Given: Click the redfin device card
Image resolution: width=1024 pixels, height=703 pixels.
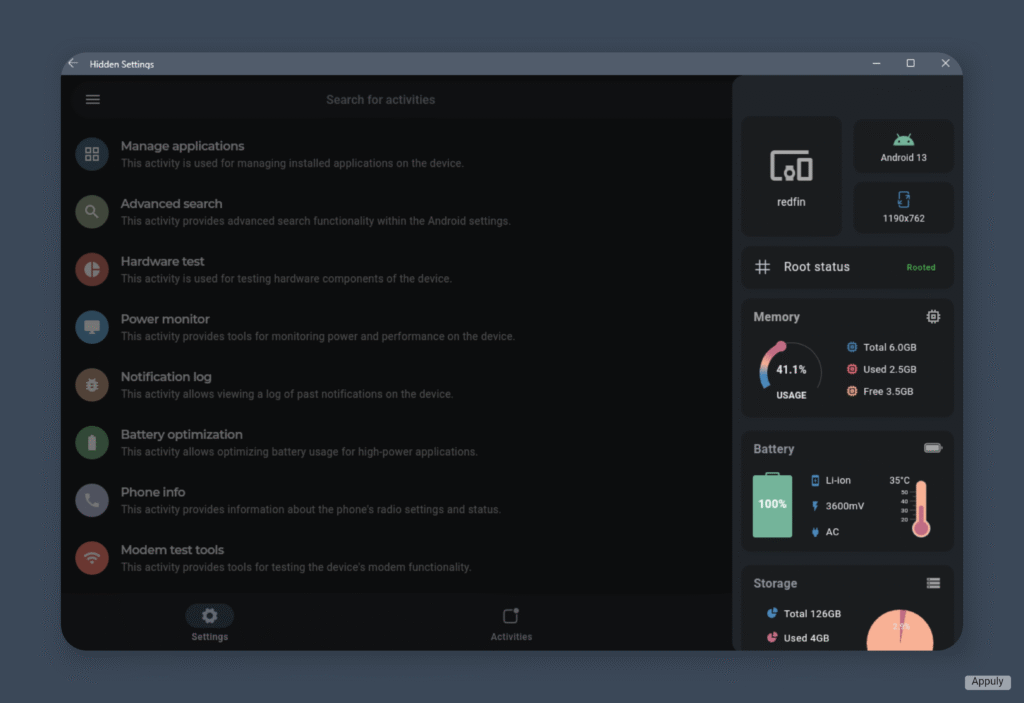Looking at the screenshot, I should pyautogui.click(x=791, y=176).
